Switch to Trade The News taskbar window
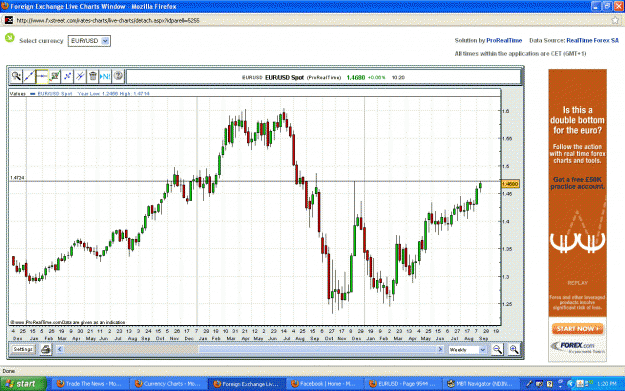 89,384
